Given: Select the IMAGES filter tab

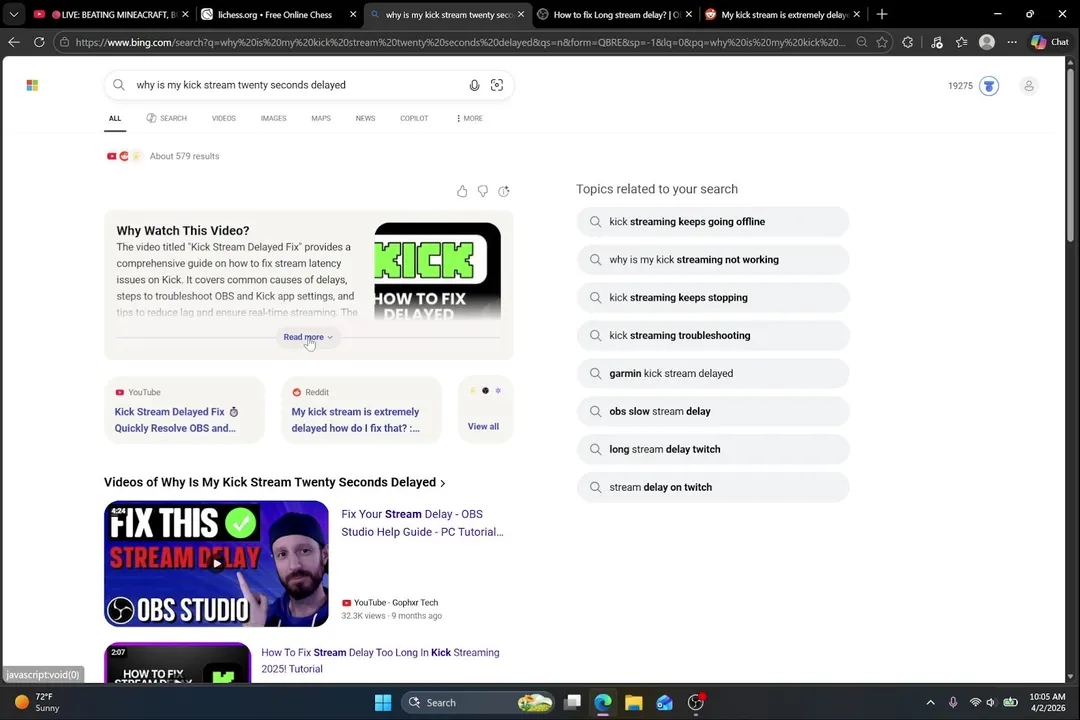Looking at the screenshot, I should [273, 119].
